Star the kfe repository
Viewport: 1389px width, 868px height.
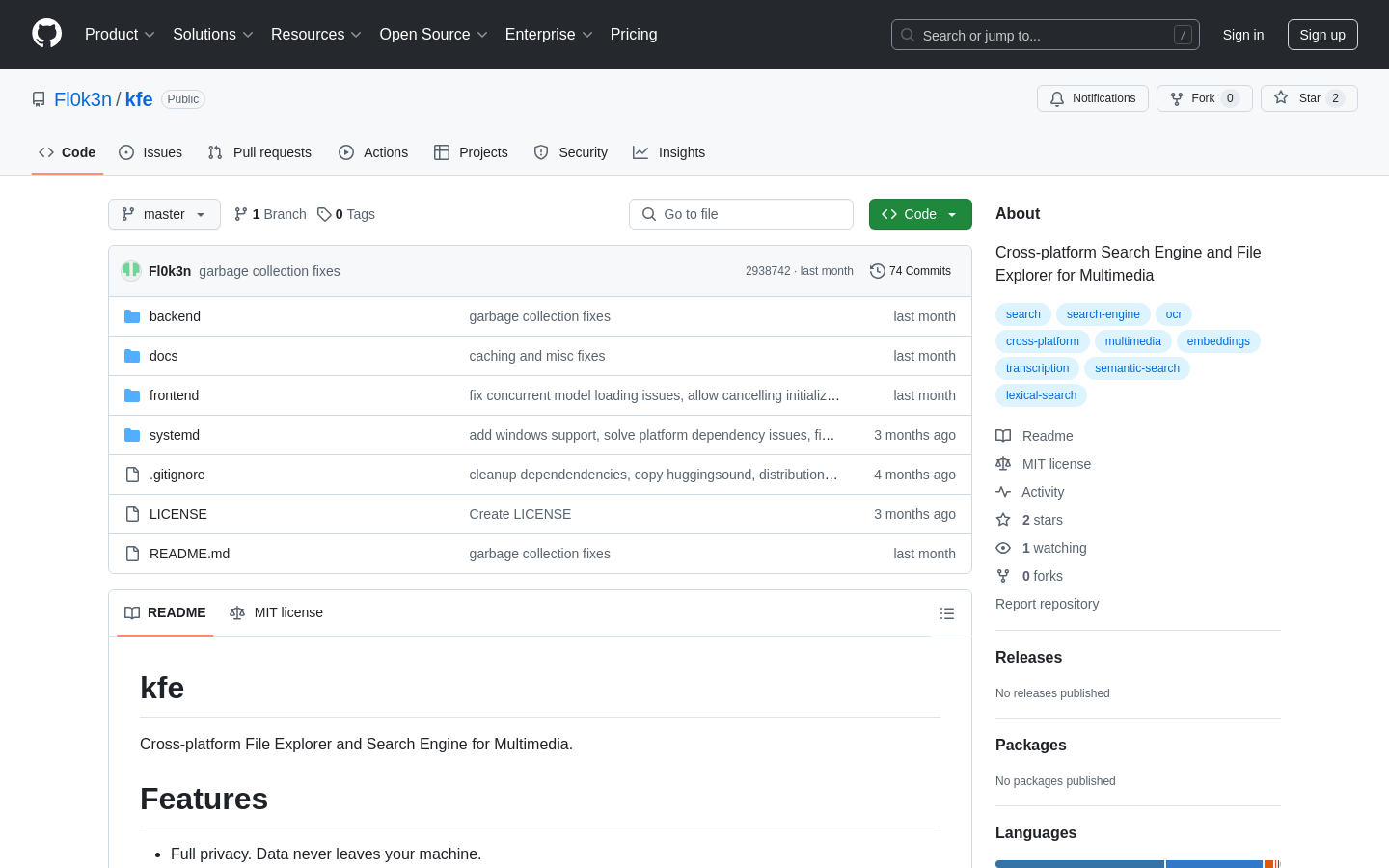coord(1309,98)
